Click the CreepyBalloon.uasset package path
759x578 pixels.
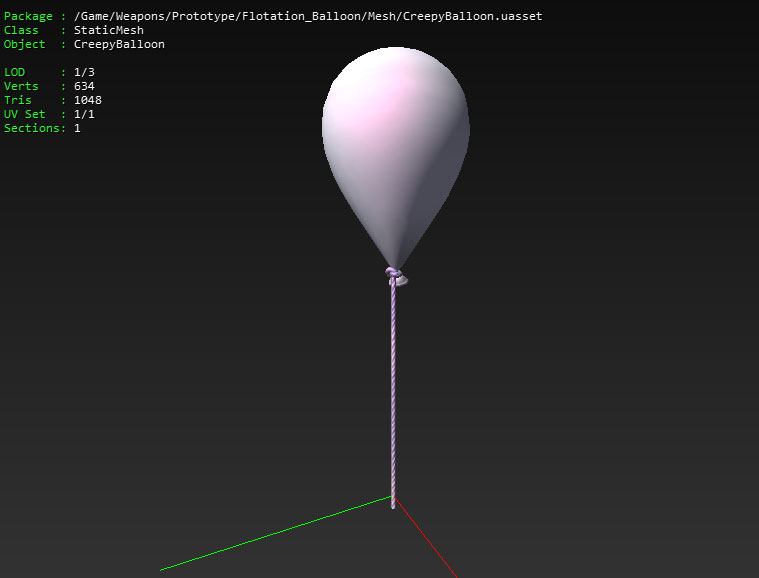pos(308,17)
